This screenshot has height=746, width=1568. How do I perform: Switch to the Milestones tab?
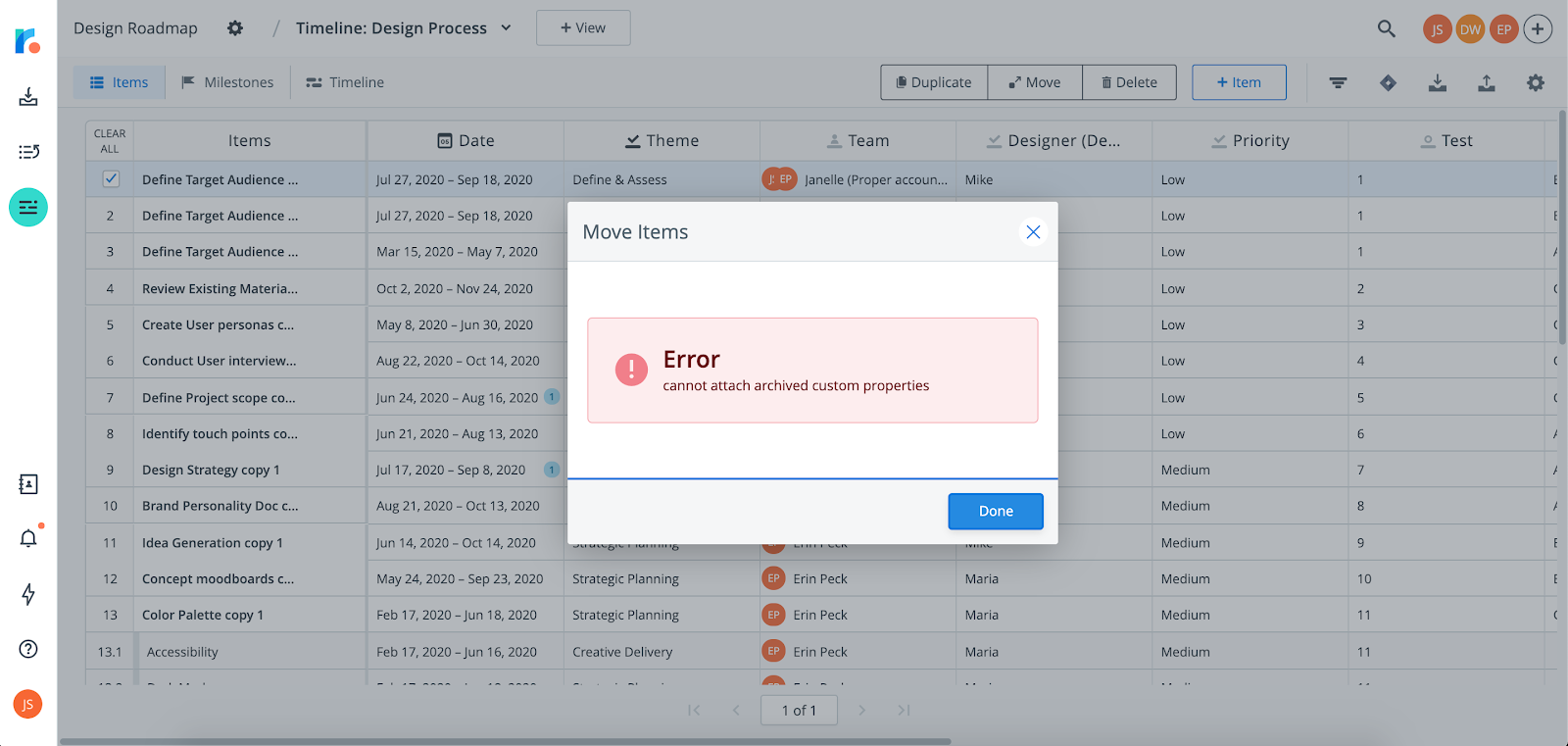[x=227, y=82]
